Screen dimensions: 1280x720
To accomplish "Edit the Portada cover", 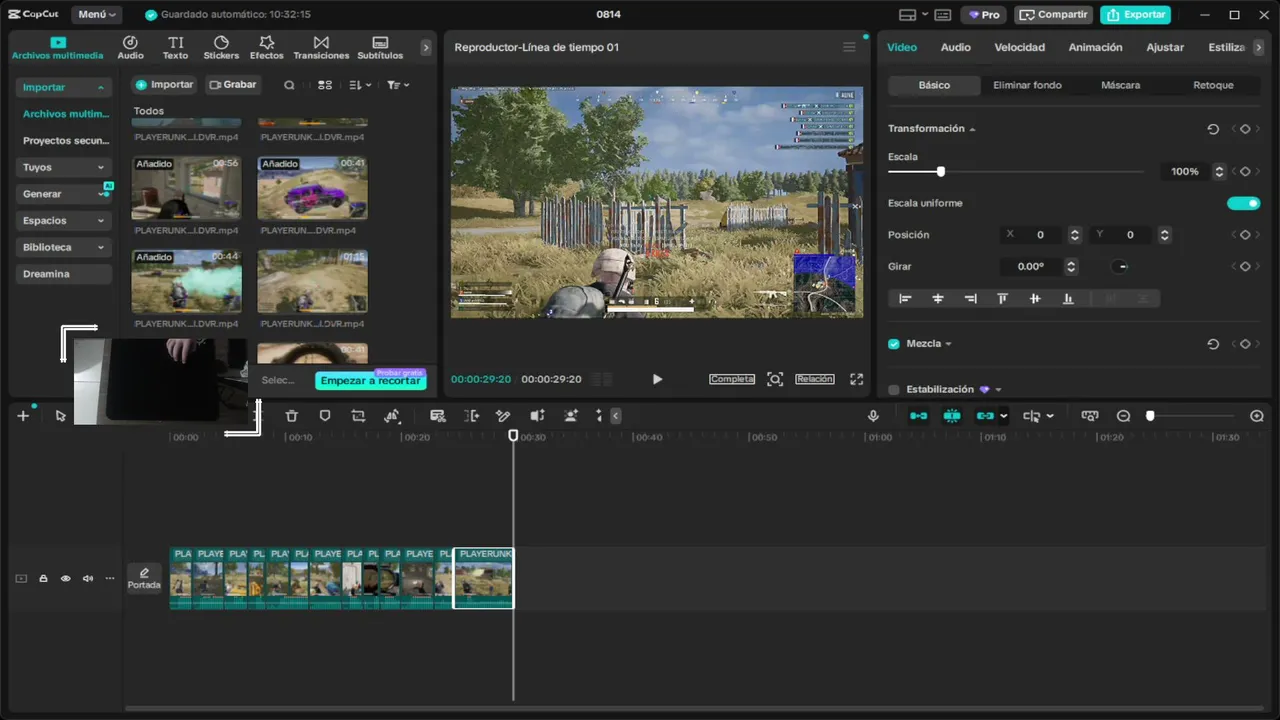I will 144,578.
